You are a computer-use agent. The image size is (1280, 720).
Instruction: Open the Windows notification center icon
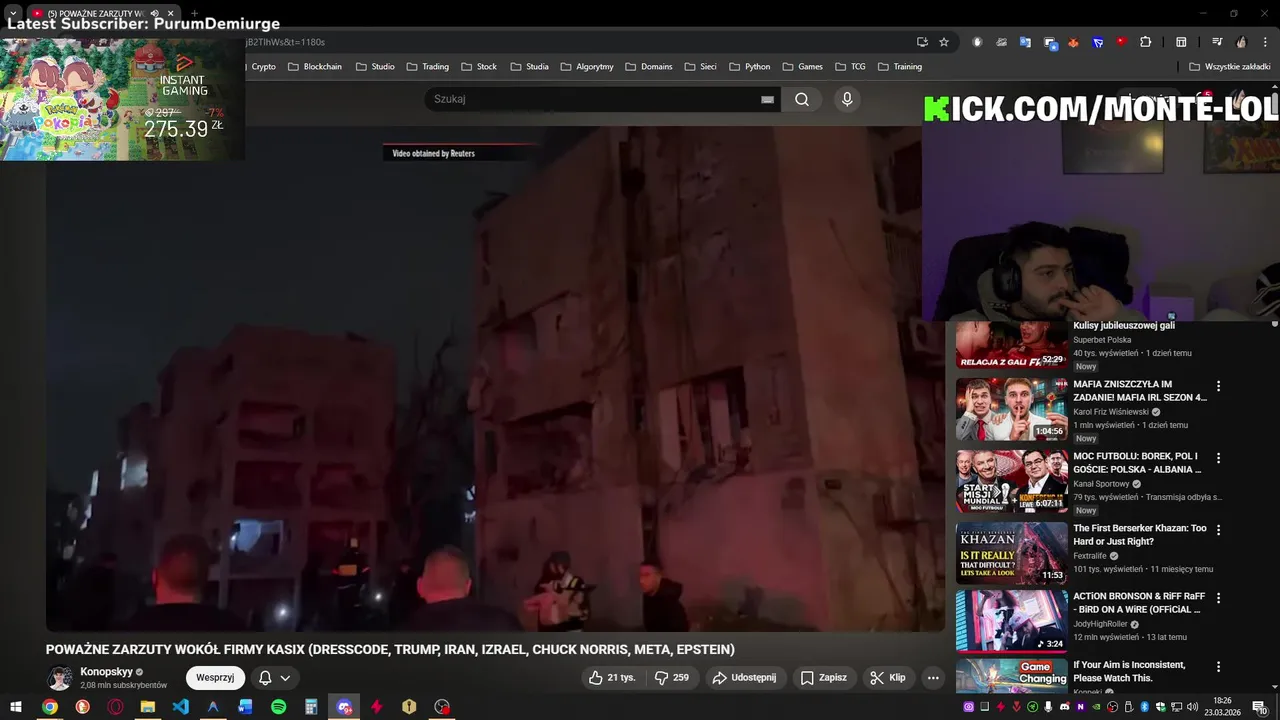[x=1259, y=707]
